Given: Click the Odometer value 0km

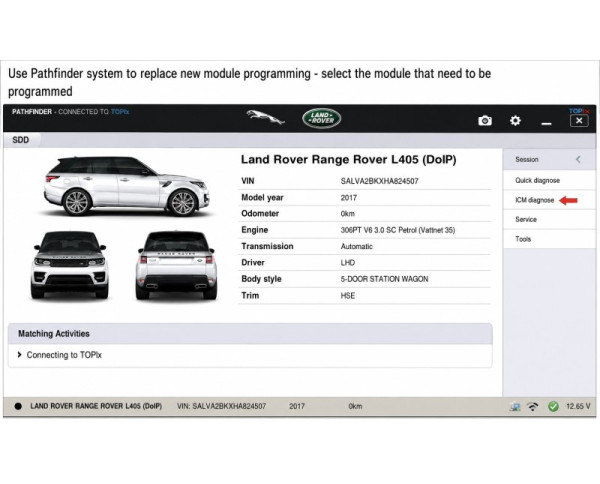Looking at the screenshot, I should click(x=347, y=214).
